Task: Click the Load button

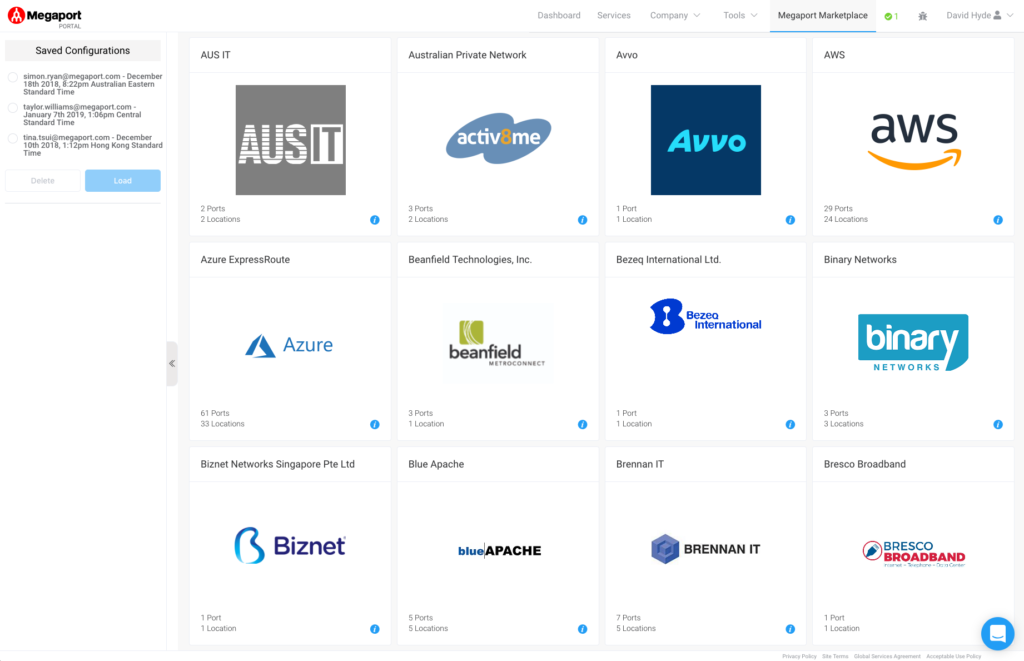Action: click(123, 181)
